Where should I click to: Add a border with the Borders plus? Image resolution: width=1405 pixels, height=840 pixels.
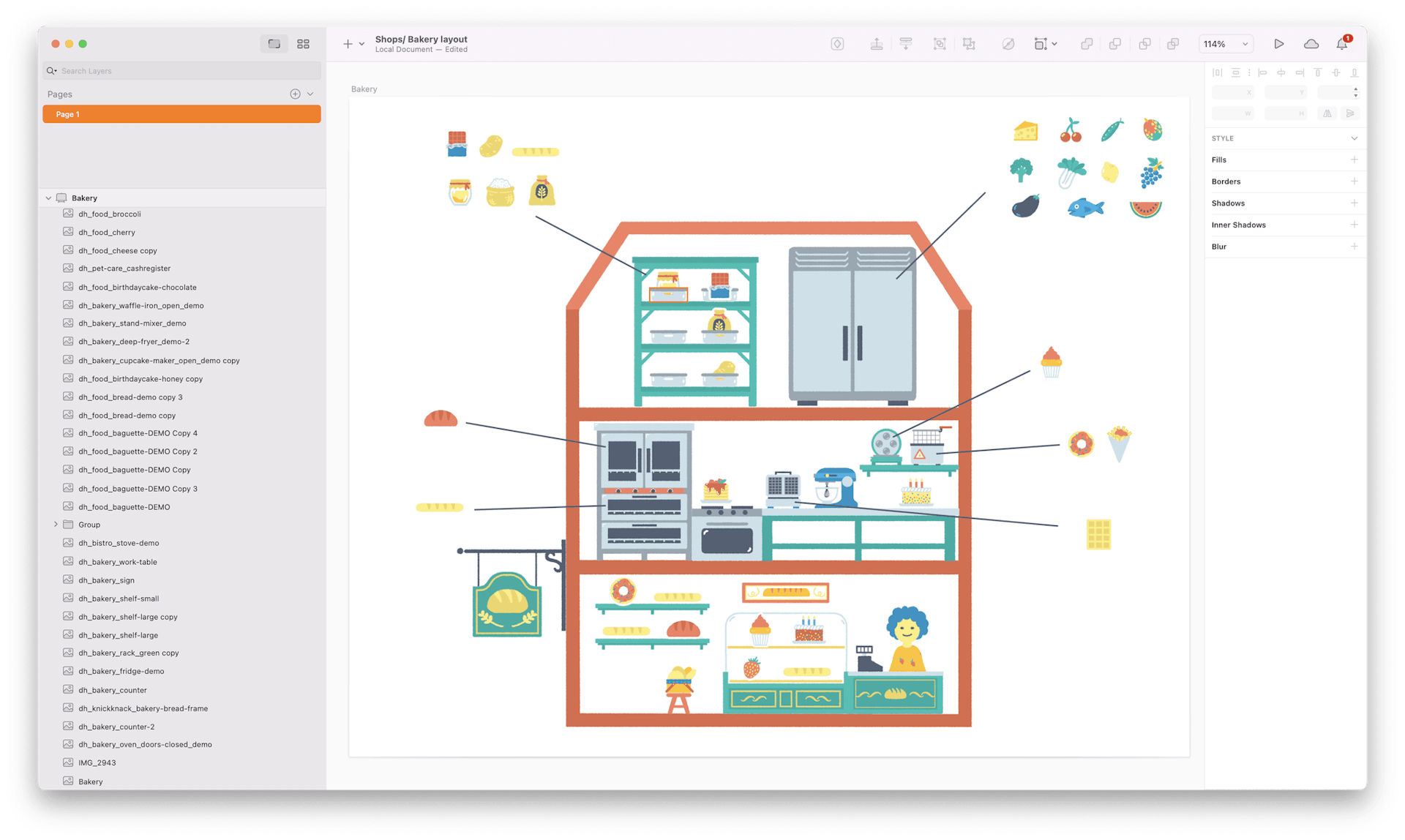click(1354, 181)
